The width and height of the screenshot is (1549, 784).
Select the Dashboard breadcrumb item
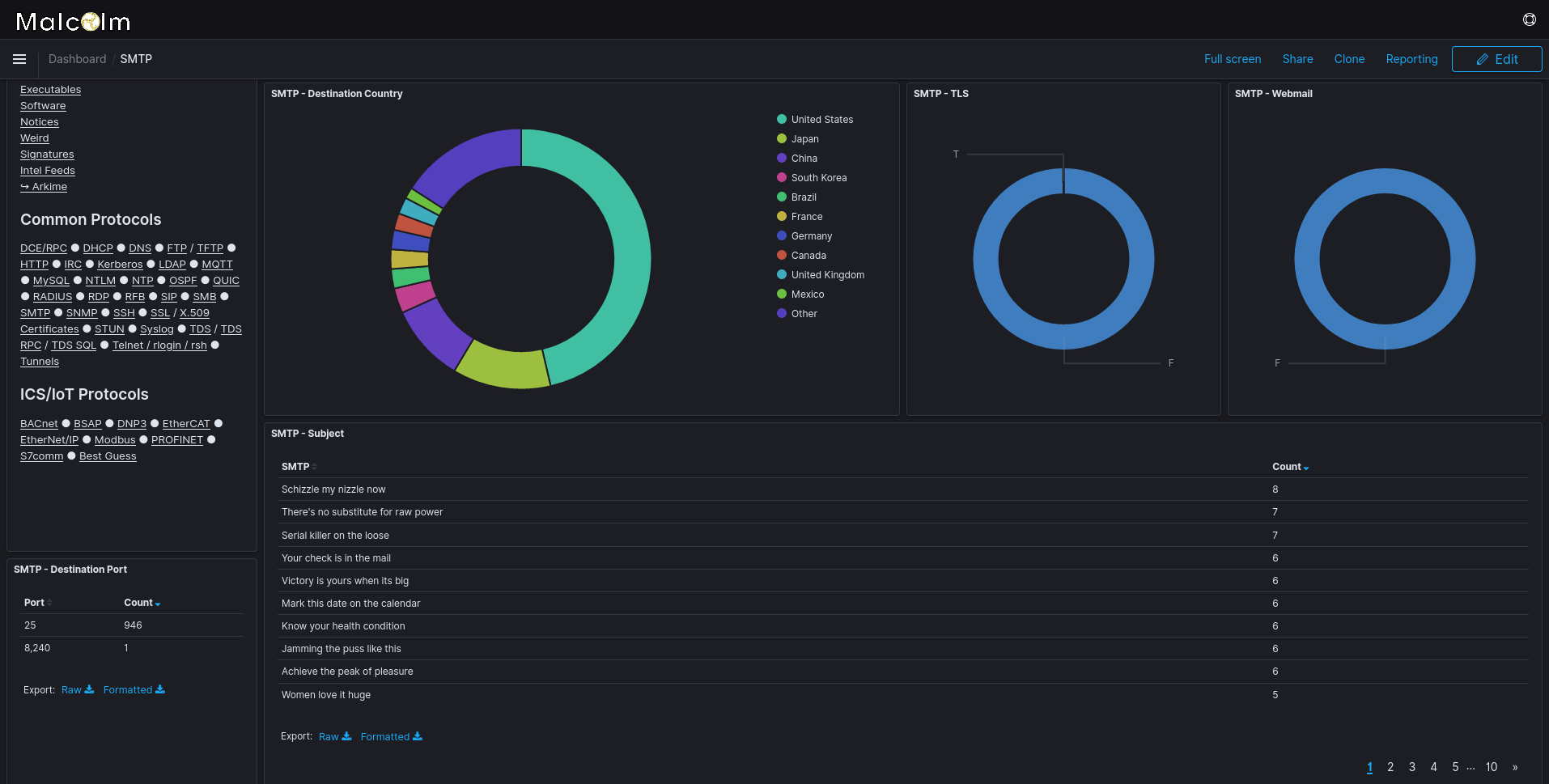coord(77,59)
